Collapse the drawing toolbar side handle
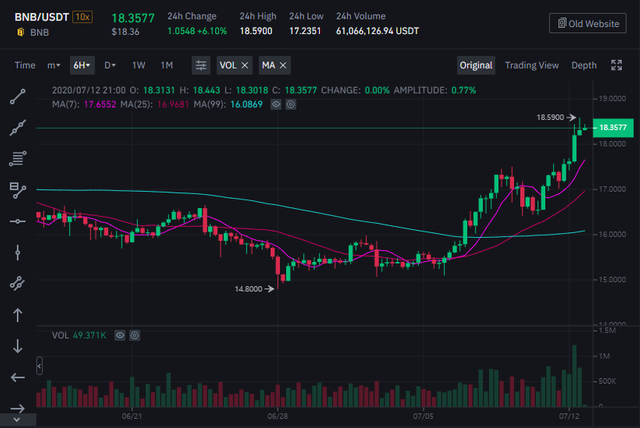The height and width of the screenshot is (428, 640). (x=39, y=366)
